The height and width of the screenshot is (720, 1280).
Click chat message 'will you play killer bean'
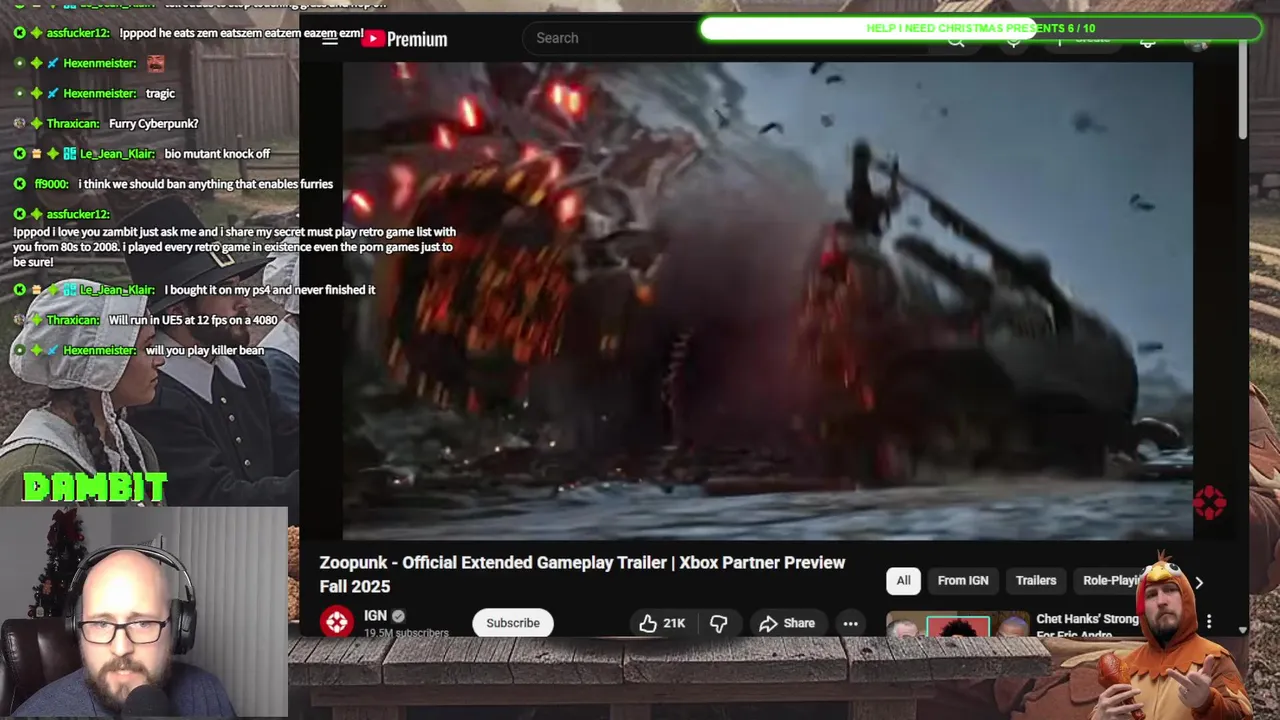tap(205, 350)
